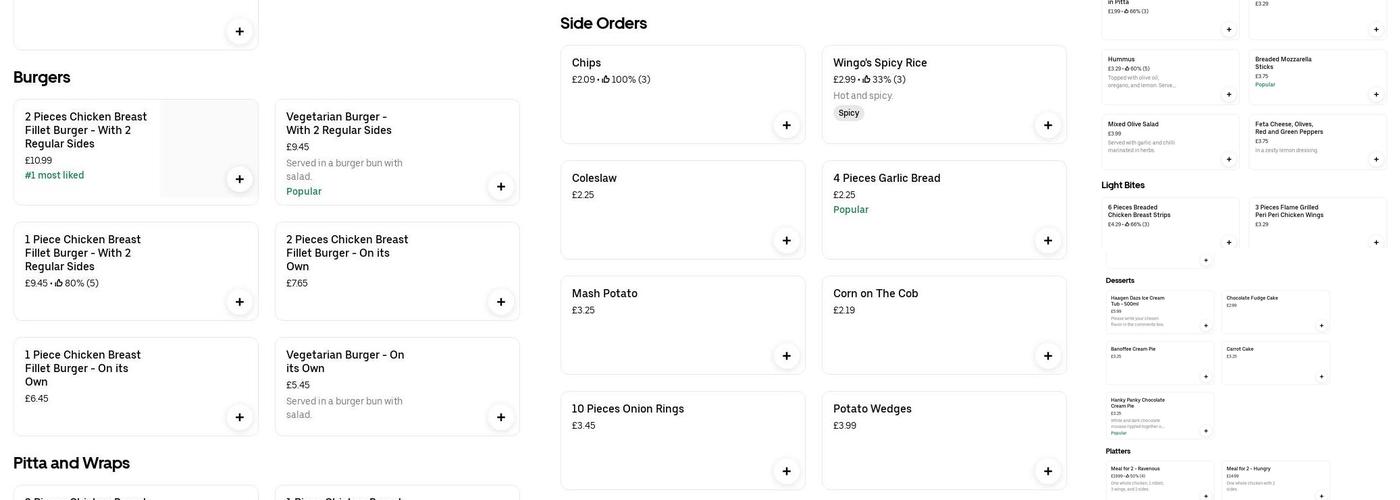Add Potato Wedges to basket
The width and height of the screenshot is (1400, 500).
[x=1047, y=471]
